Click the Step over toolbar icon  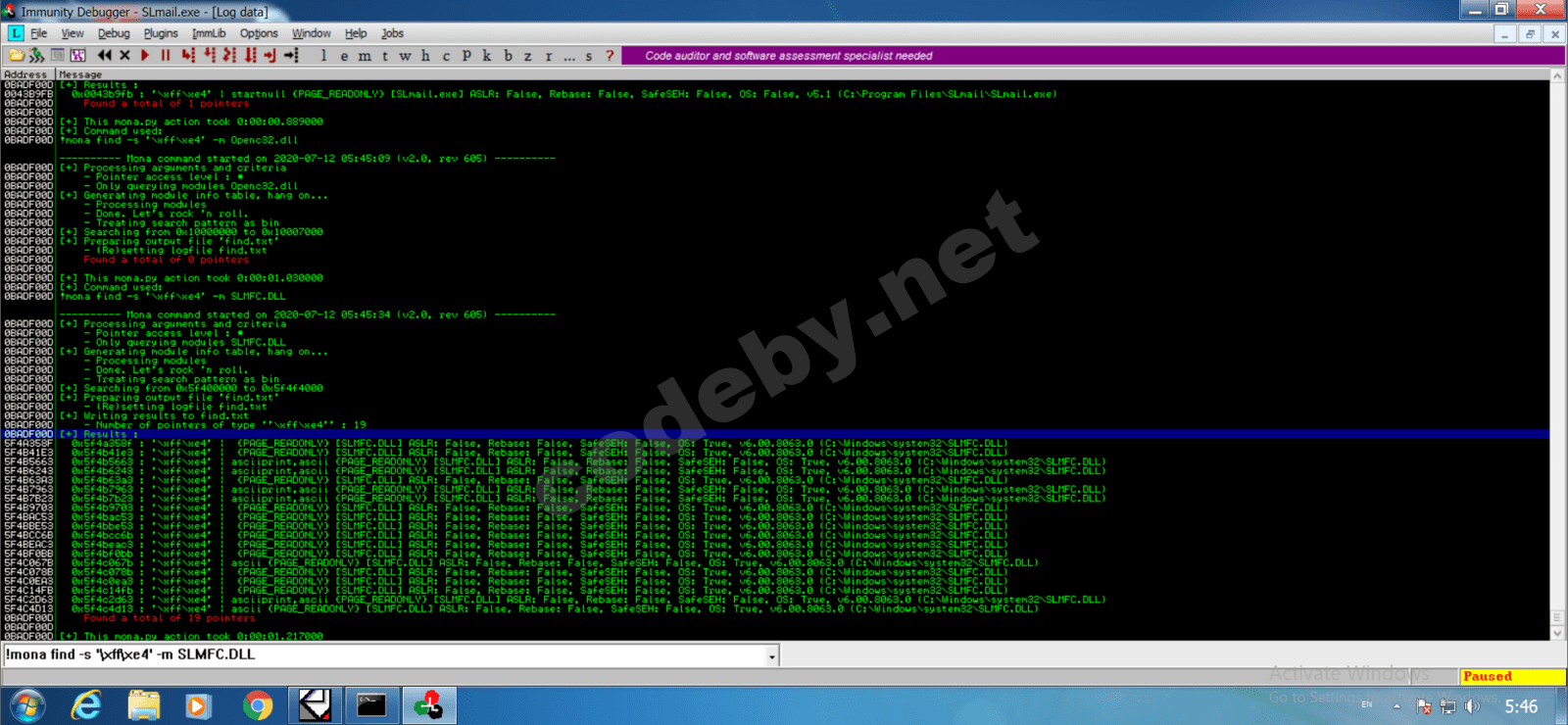click(x=210, y=56)
